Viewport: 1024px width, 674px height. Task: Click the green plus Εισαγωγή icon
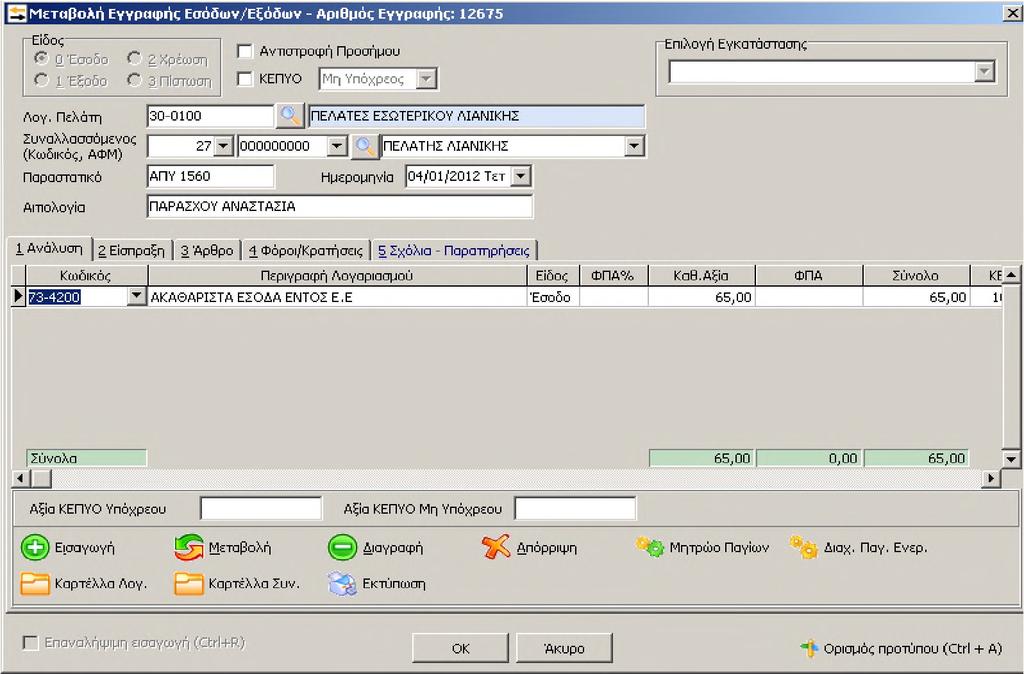coord(35,547)
